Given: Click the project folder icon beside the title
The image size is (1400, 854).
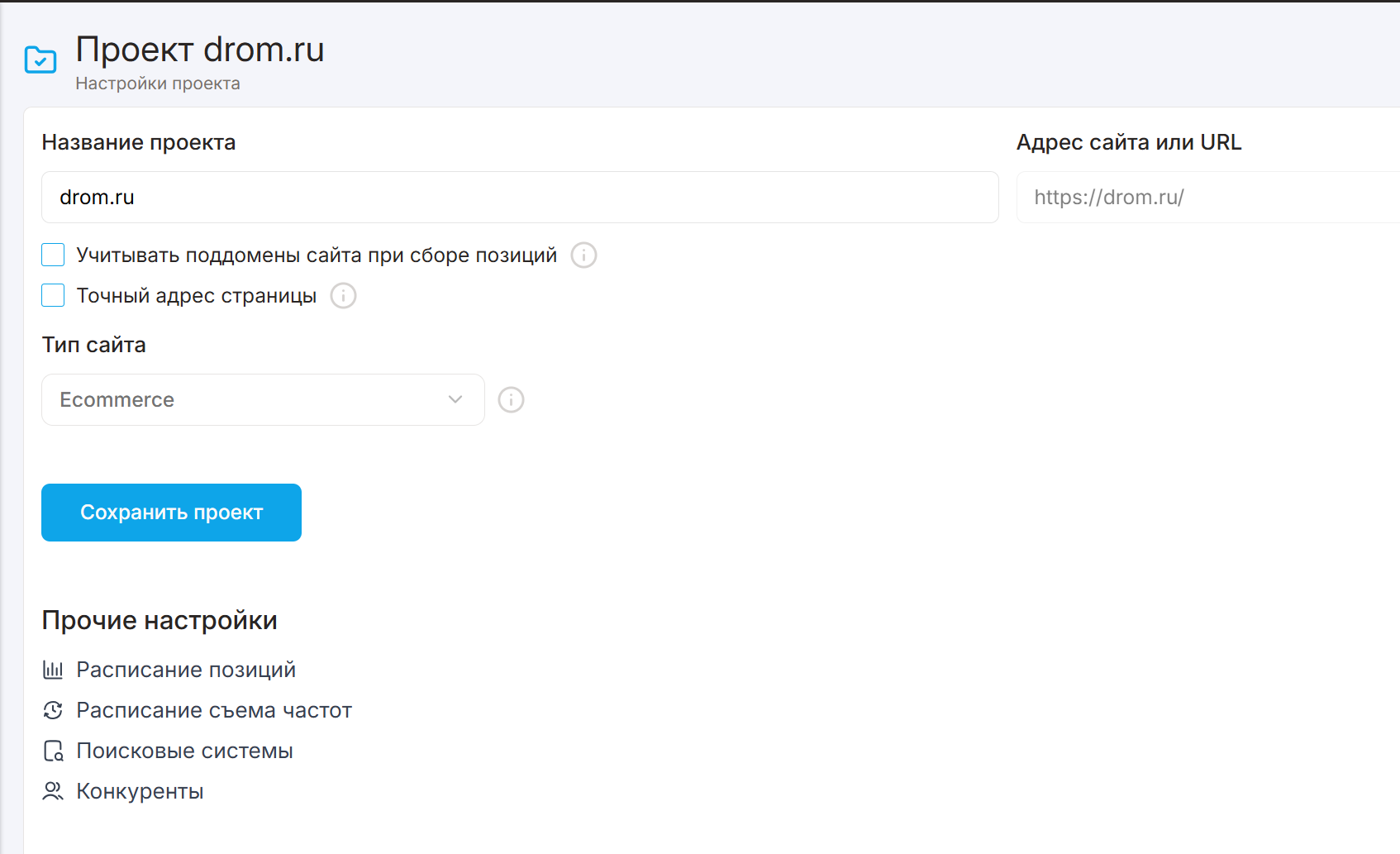Looking at the screenshot, I should (x=40, y=60).
